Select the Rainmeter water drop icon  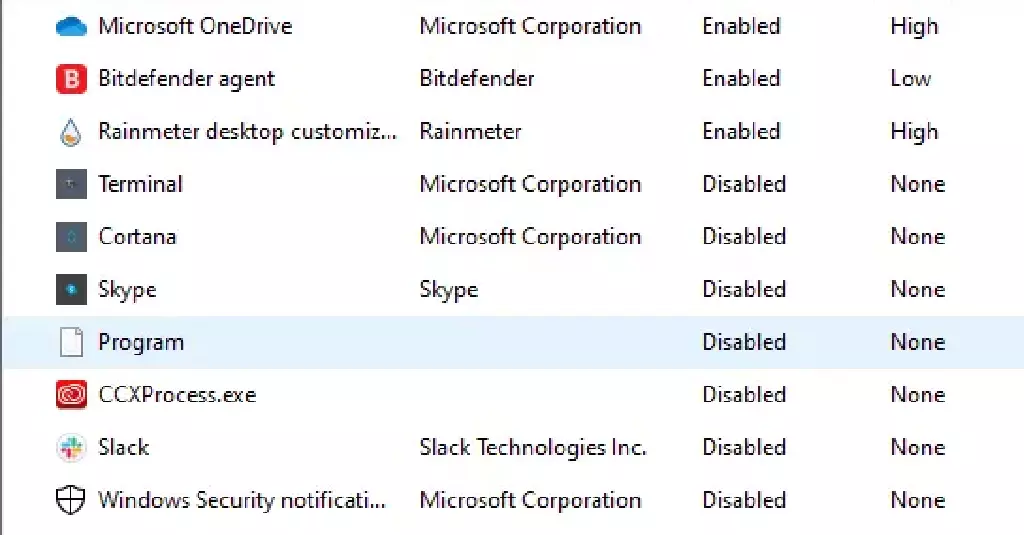click(x=71, y=132)
